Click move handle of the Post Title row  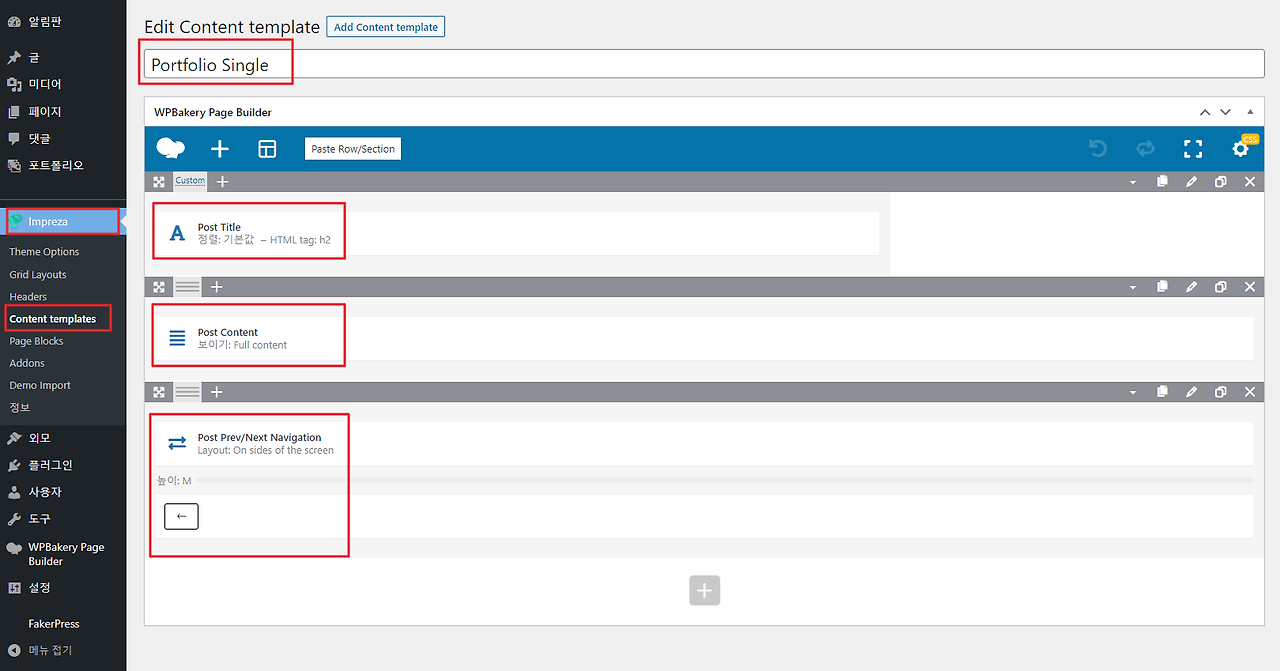coord(159,182)
